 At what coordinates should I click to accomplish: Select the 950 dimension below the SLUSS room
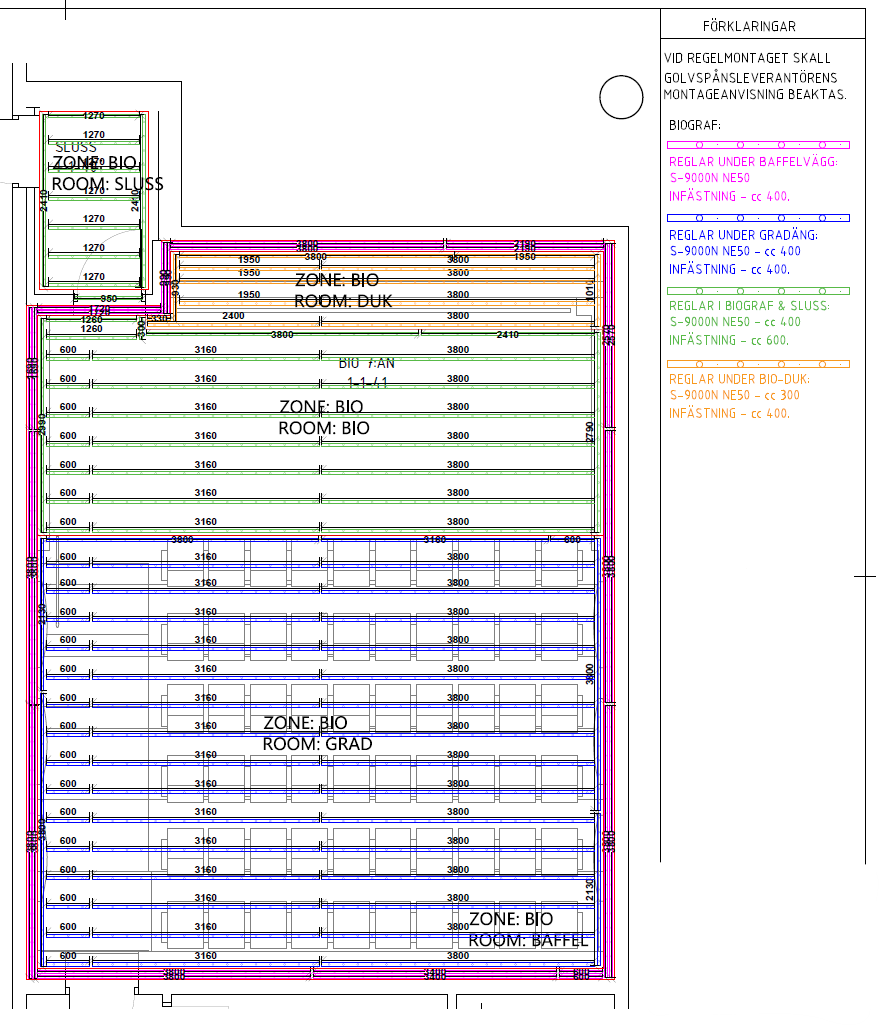click(108, 299)
